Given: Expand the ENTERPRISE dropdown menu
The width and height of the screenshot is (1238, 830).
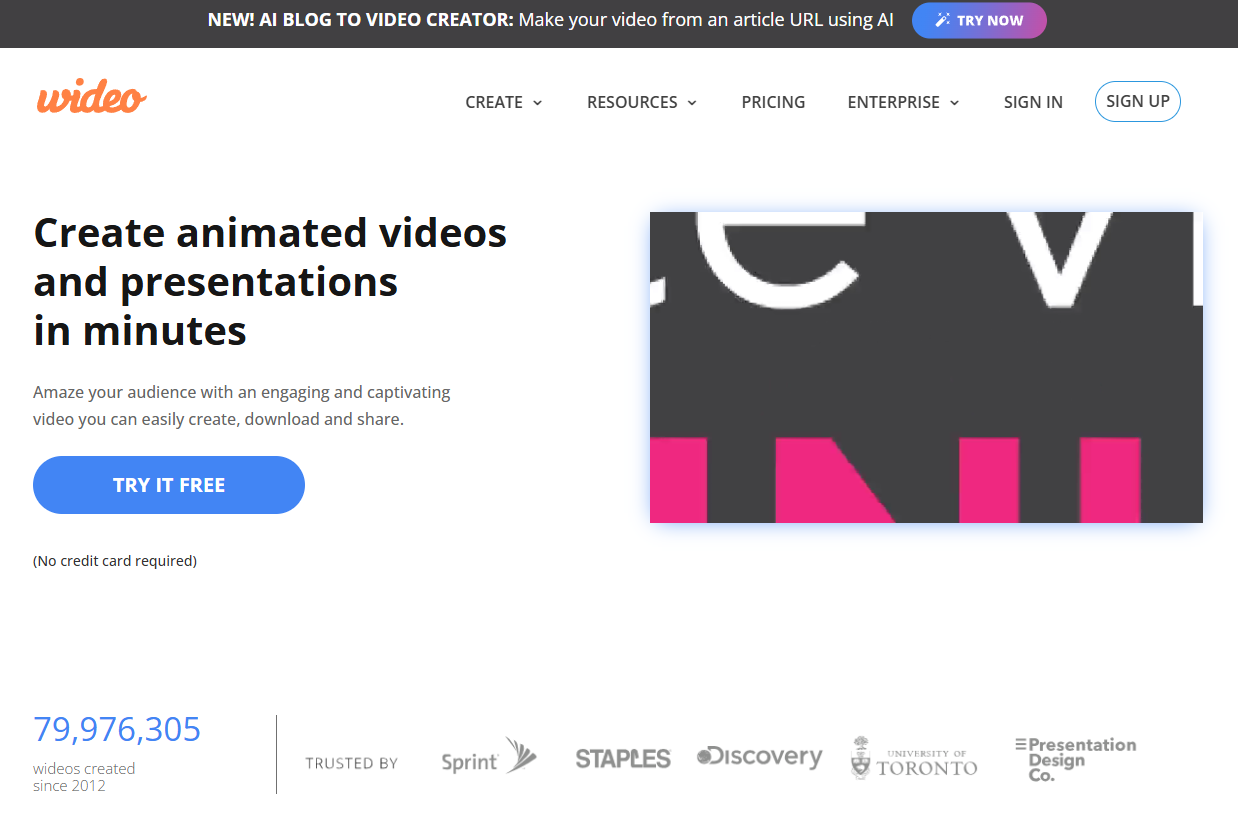Looking at the screenshot, I should 903,102.
